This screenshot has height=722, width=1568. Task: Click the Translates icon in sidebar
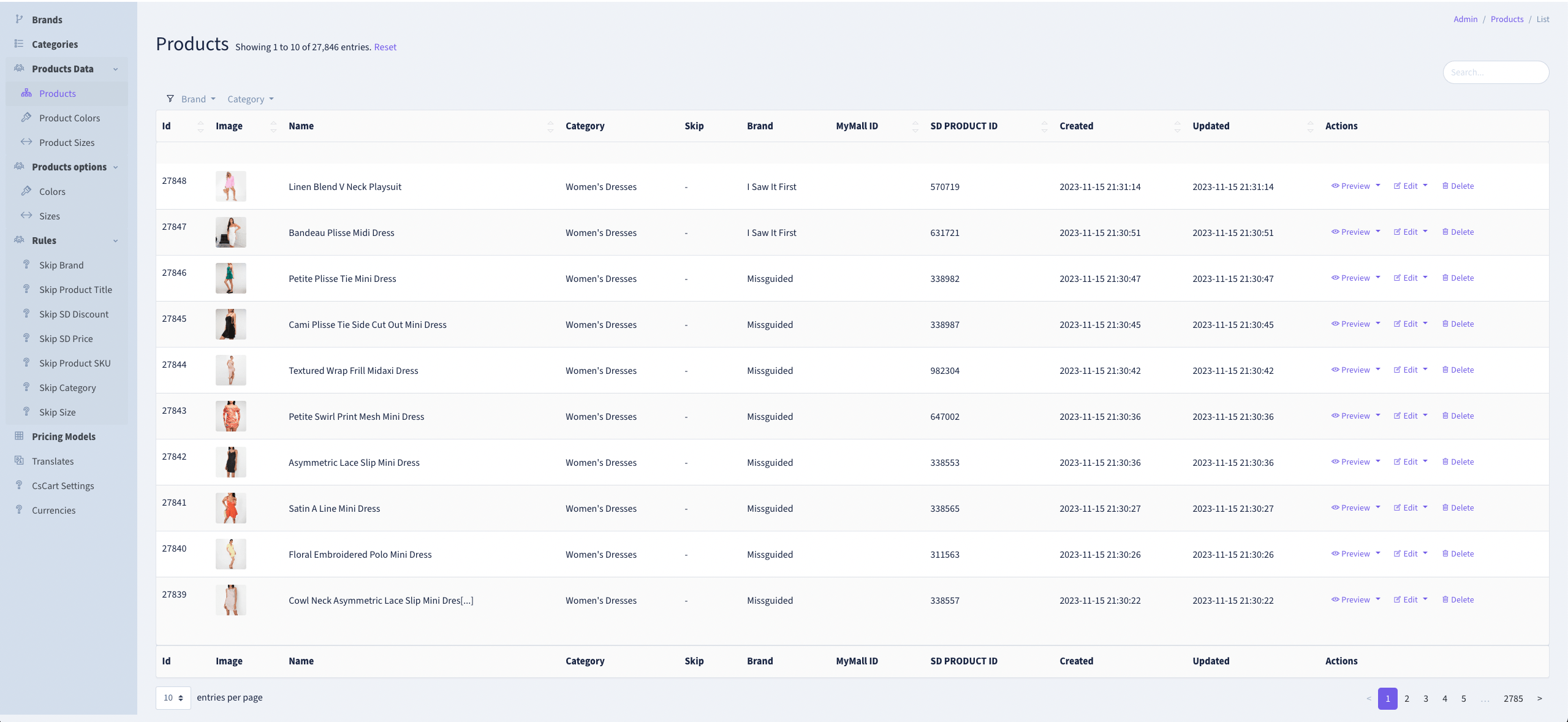click(x=19, y=460)
